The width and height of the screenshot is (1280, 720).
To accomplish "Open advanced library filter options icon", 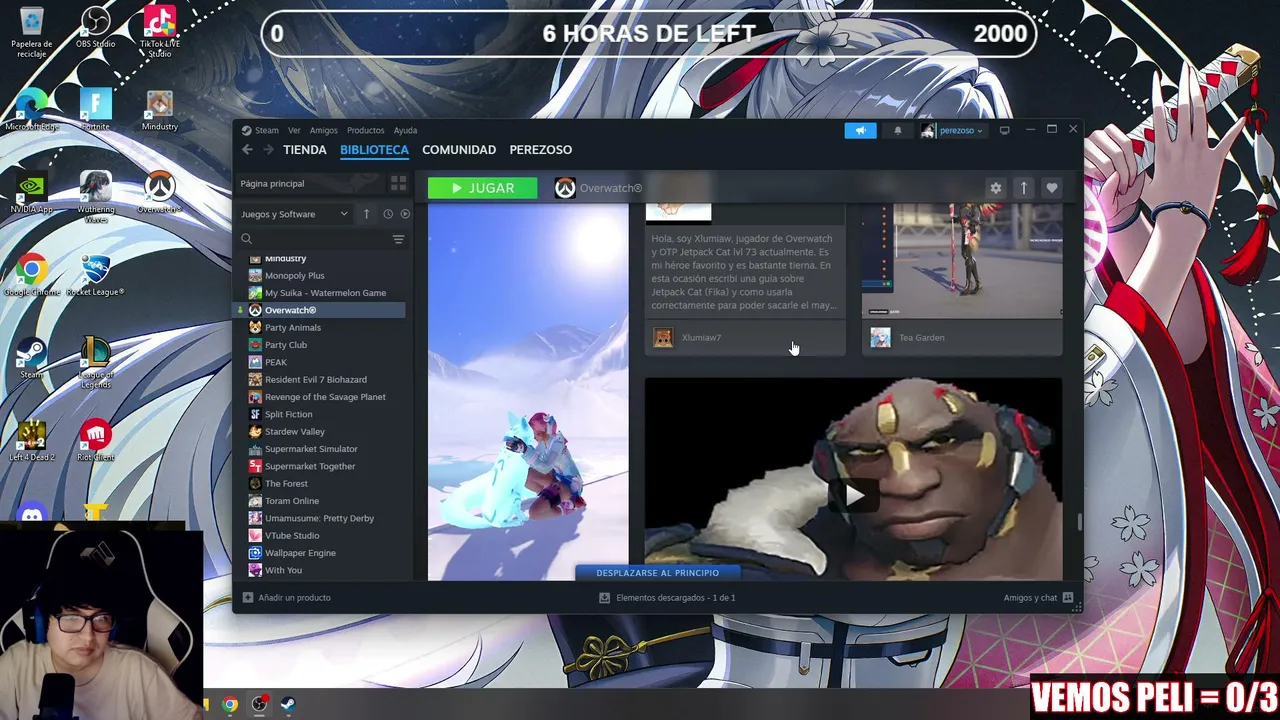I will (398, 239).
